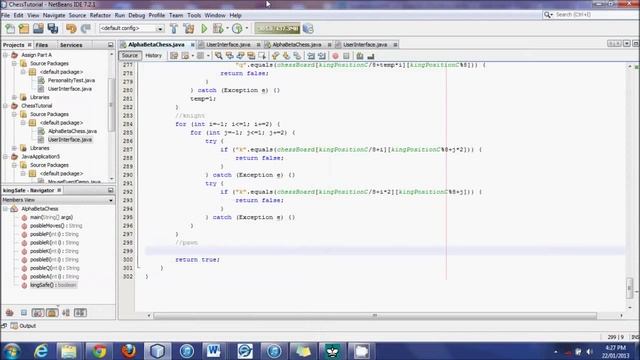This screenshot has width=640, height=360.
Task: Click the Comment lines editor icon
Action: click(360, 56)
